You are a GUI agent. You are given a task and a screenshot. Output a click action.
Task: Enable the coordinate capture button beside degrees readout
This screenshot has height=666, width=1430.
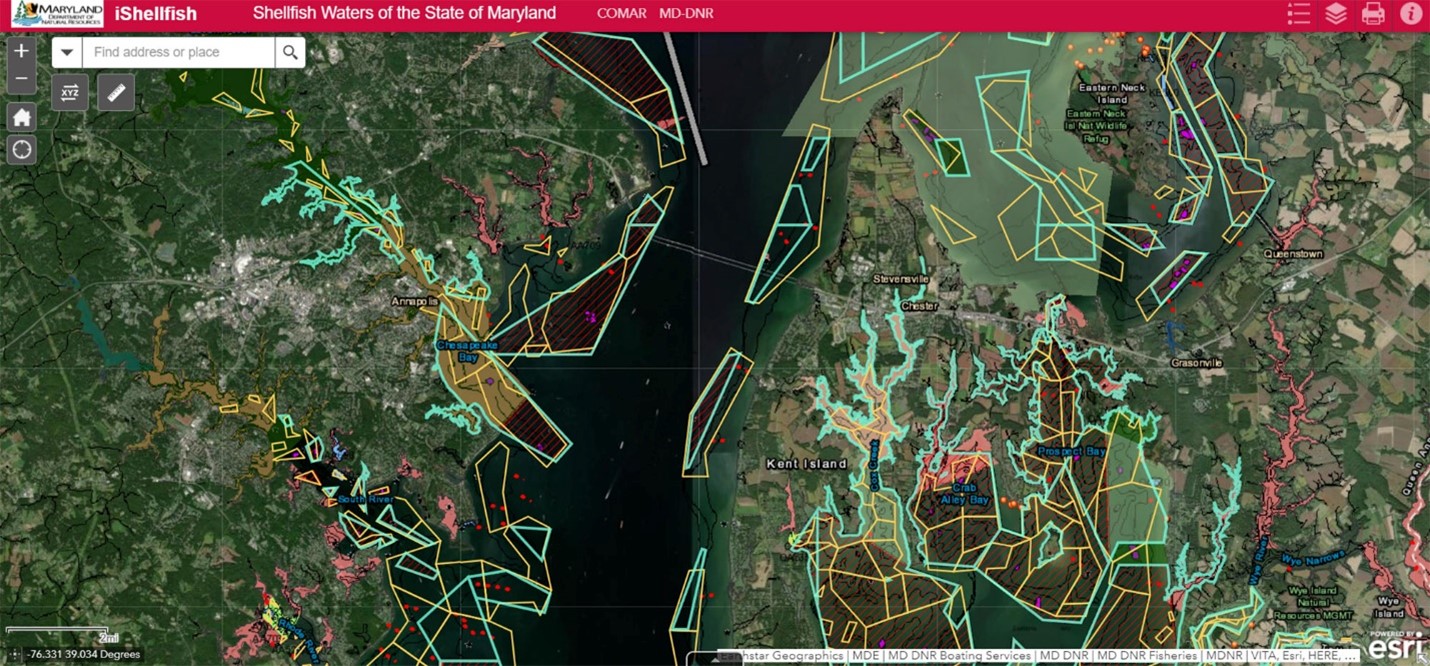14,654
